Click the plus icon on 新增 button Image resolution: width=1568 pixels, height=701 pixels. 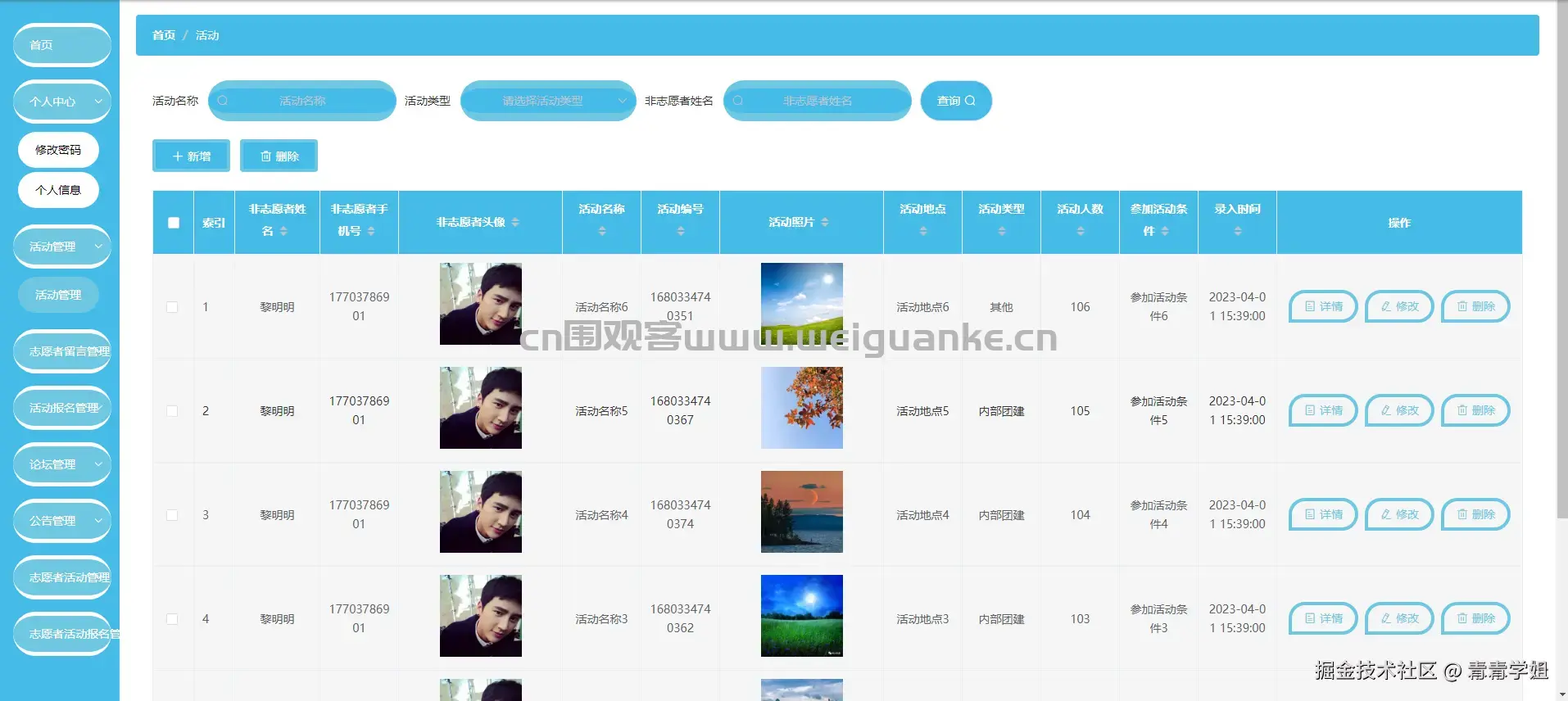tap(178, 156)
